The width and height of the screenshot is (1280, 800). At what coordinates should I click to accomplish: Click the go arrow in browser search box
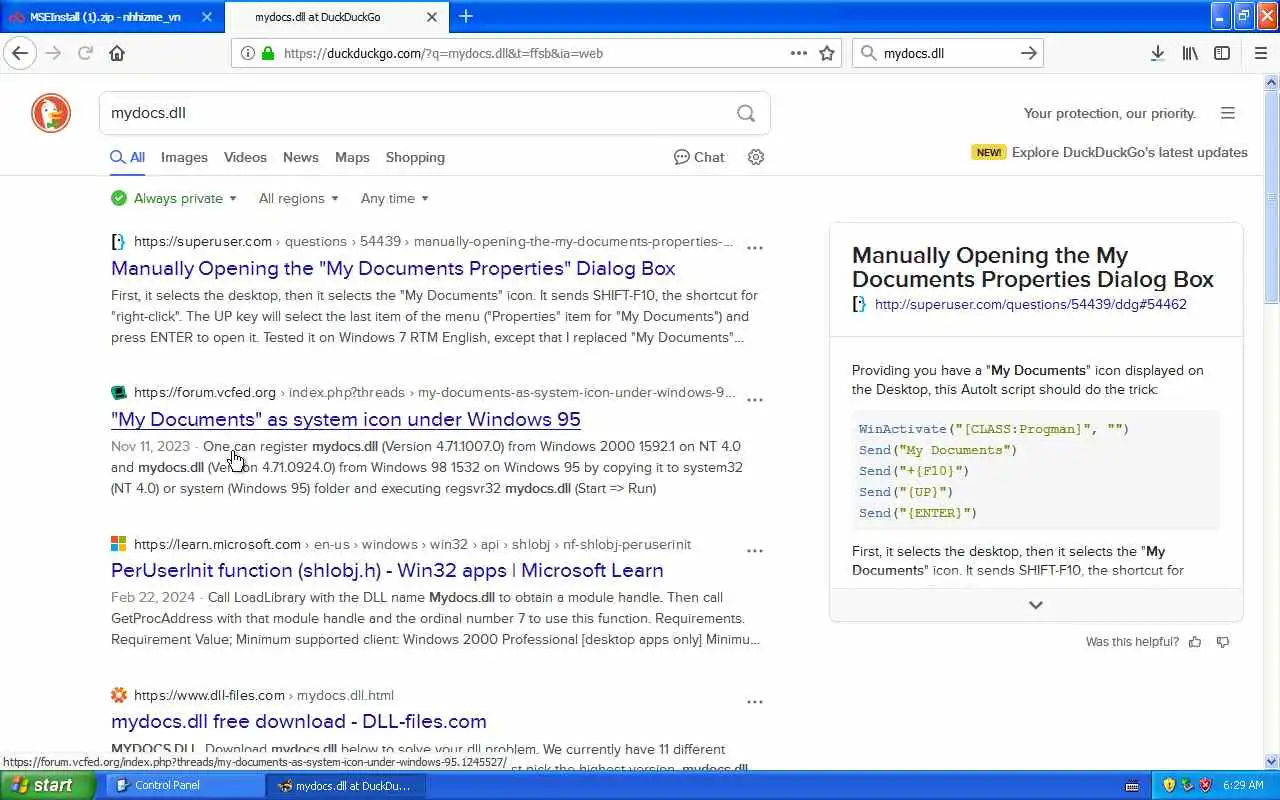point(1028,53)
